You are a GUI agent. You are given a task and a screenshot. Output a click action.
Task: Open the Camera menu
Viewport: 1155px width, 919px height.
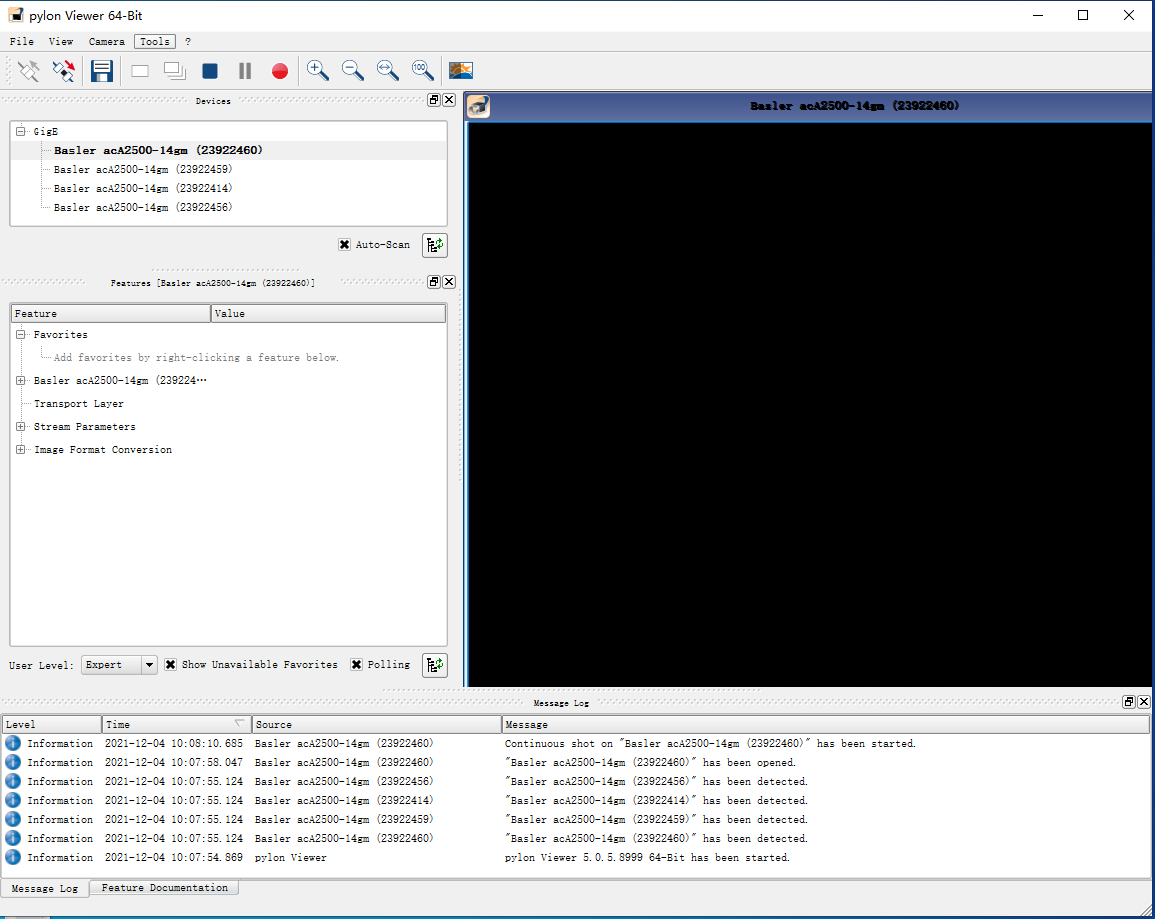tap(107, 41)
